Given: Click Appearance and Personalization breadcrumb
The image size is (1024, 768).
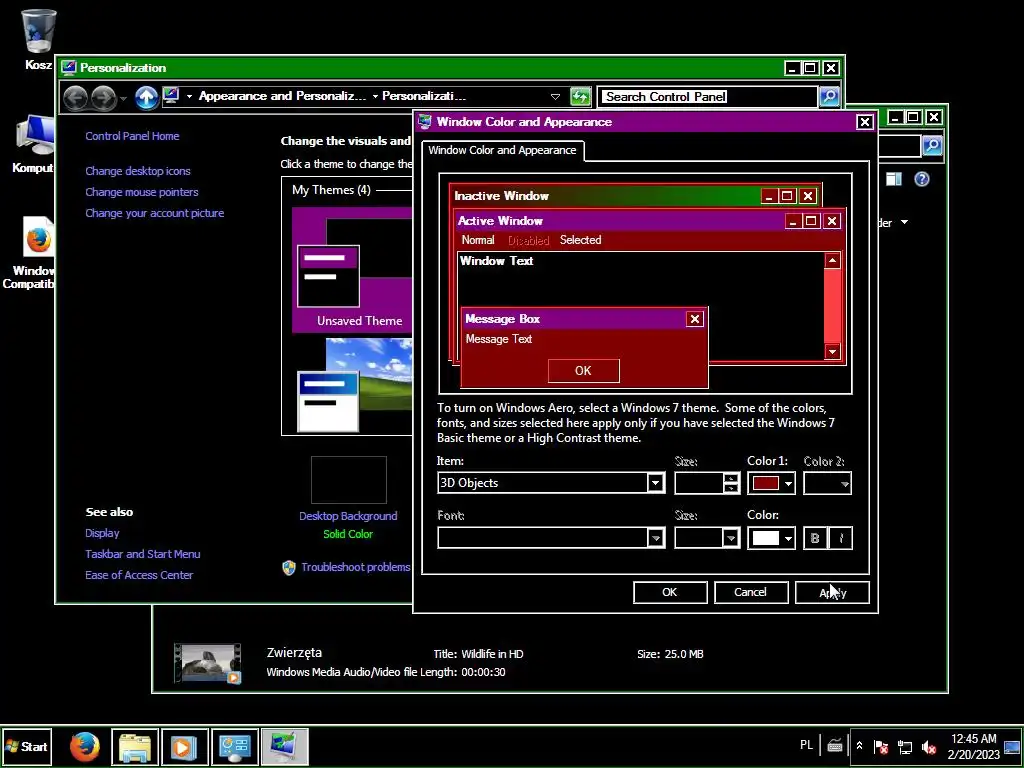Looking at the screenshot, I should point(282,96).
